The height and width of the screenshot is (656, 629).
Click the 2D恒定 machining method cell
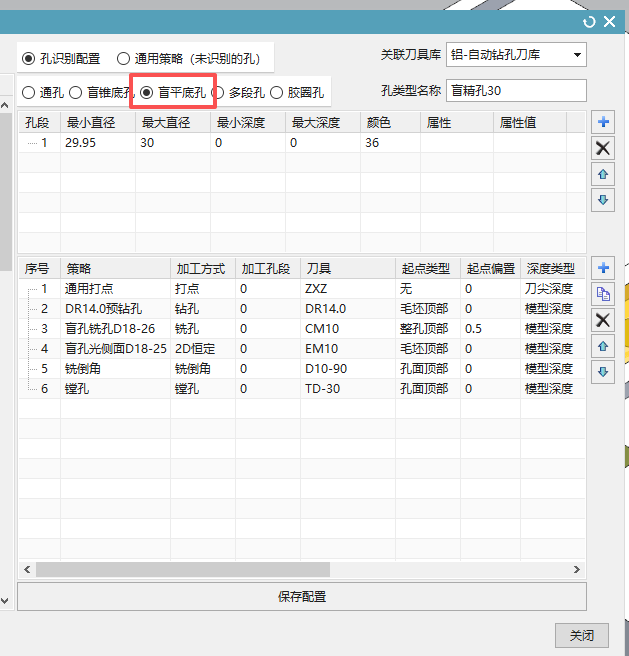pos(203,349)
